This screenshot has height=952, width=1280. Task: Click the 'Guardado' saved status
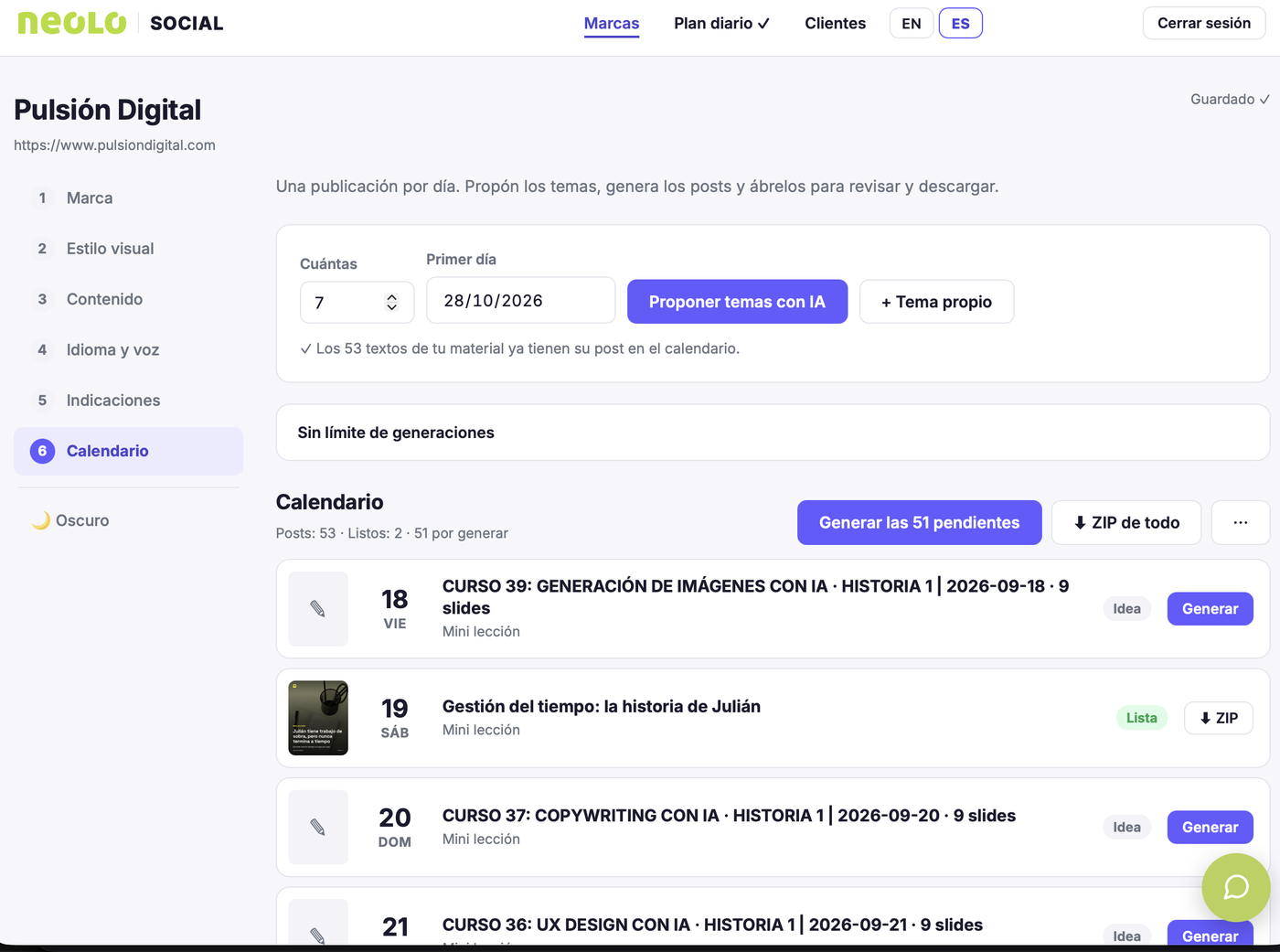1230,99
